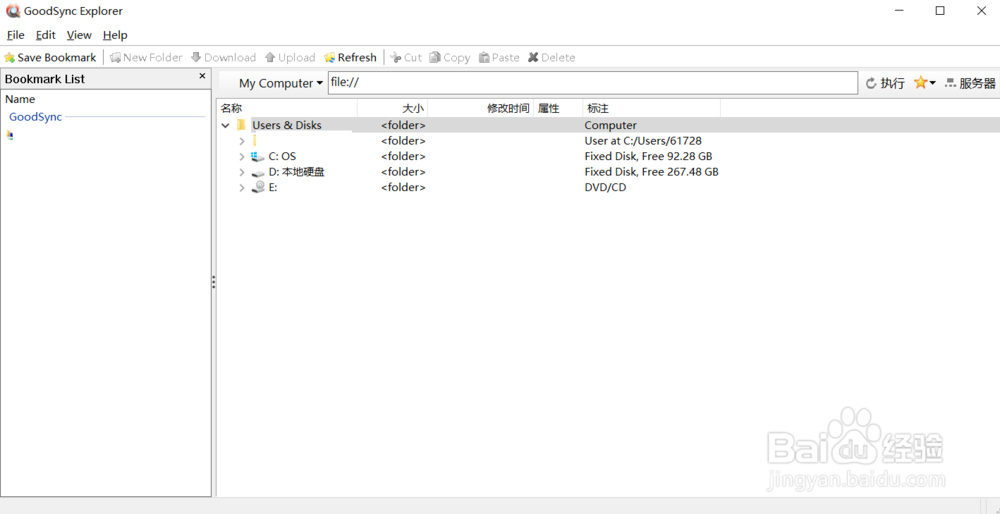Click the 'DVD/CD' note text
The image size is (1000, 514).
coord(605,187)
